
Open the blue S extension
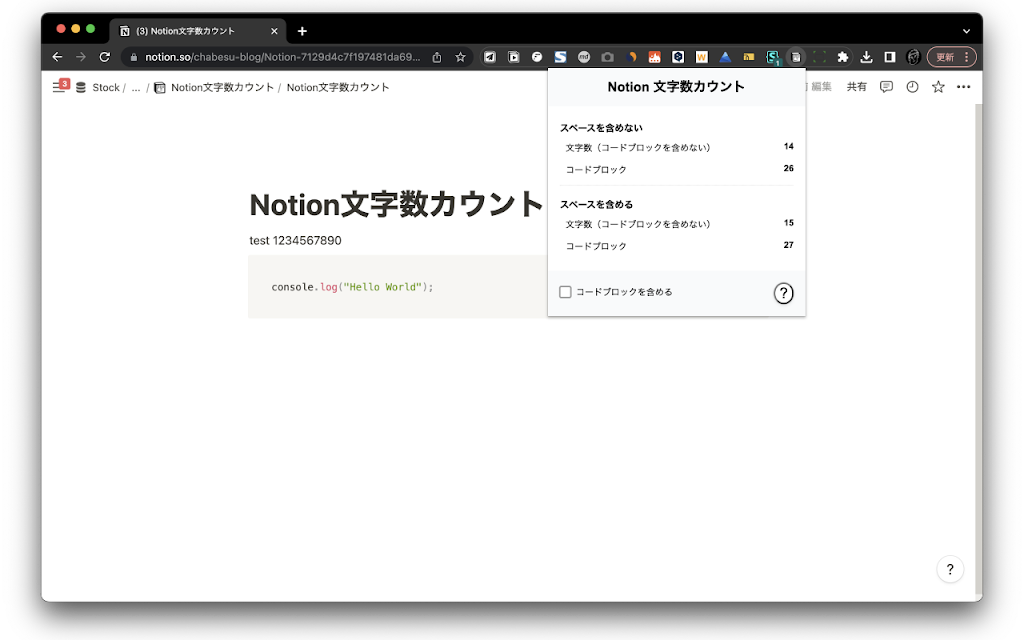(560, 57)
